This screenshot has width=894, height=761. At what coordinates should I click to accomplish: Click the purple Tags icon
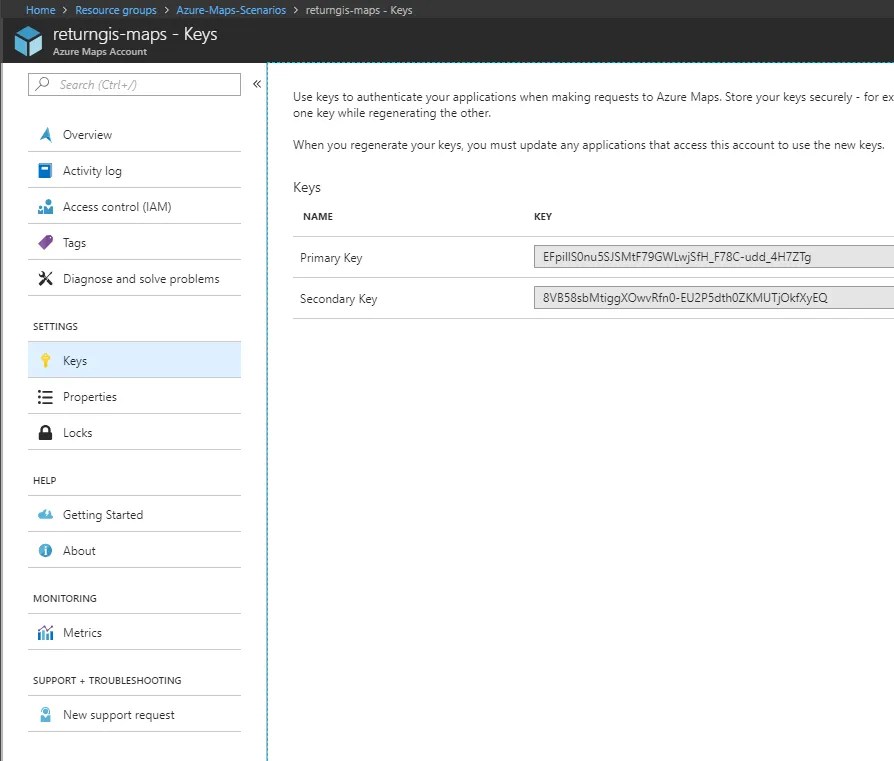[46, 242]
